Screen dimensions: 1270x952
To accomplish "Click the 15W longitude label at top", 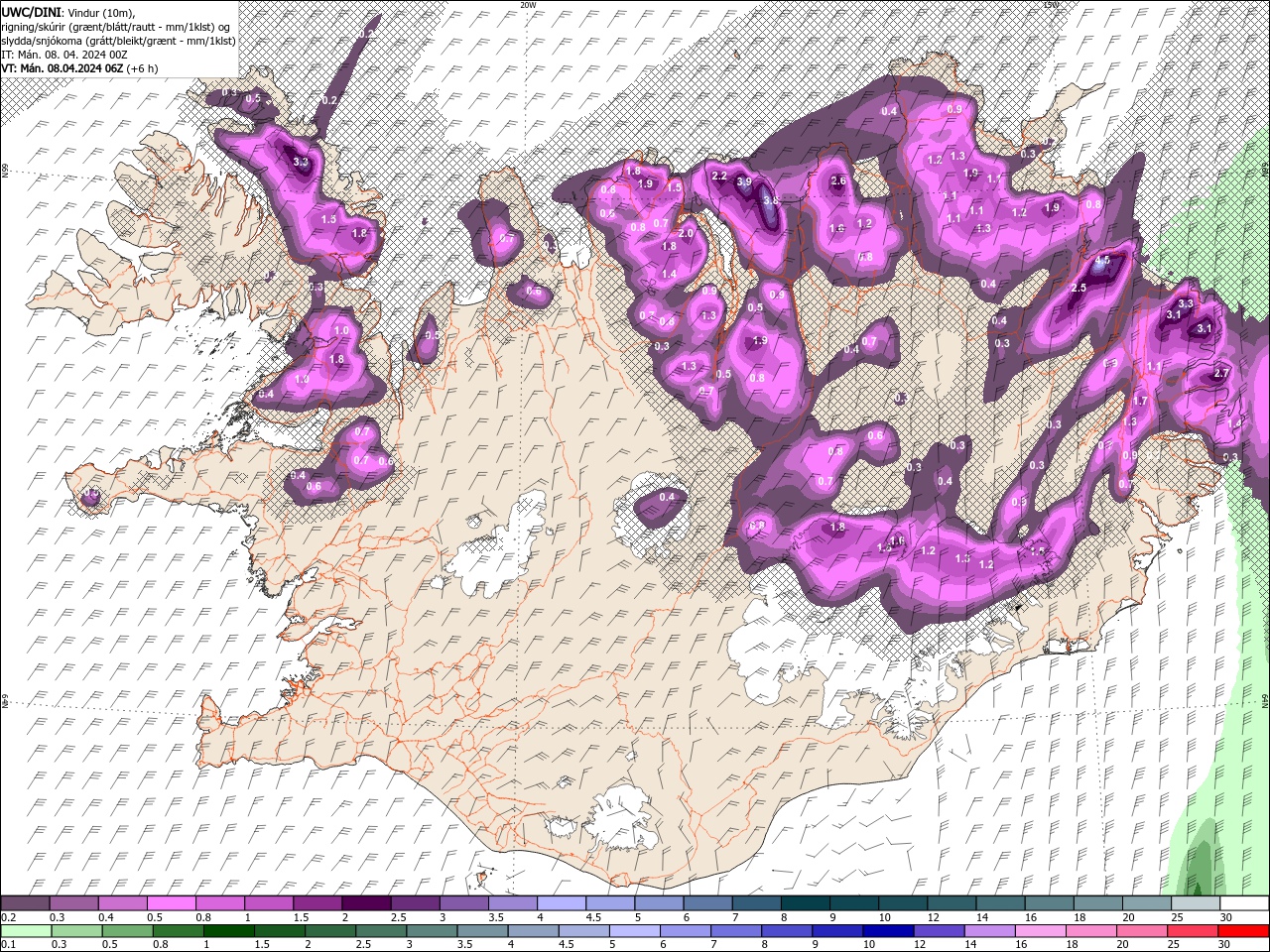I will tap(1052, 5).
